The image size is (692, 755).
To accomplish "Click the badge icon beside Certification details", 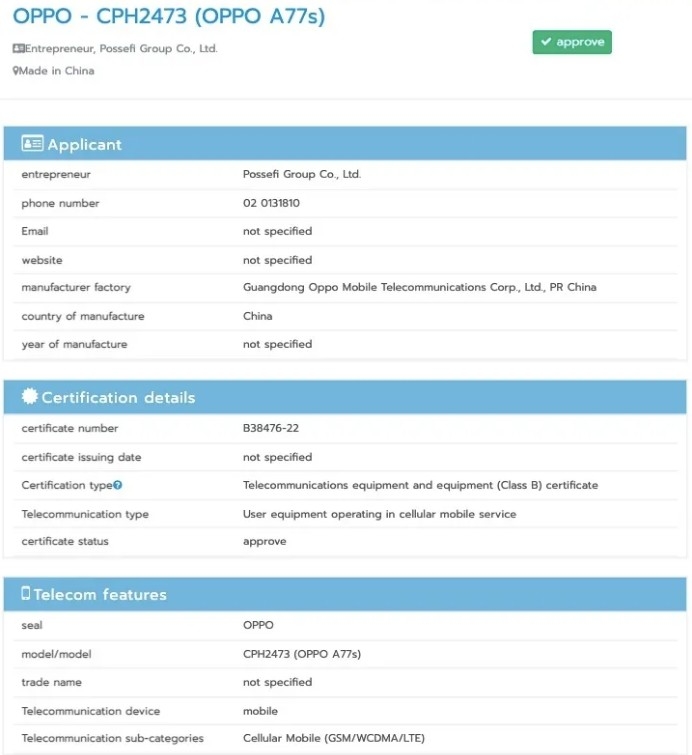I will 30,397.
